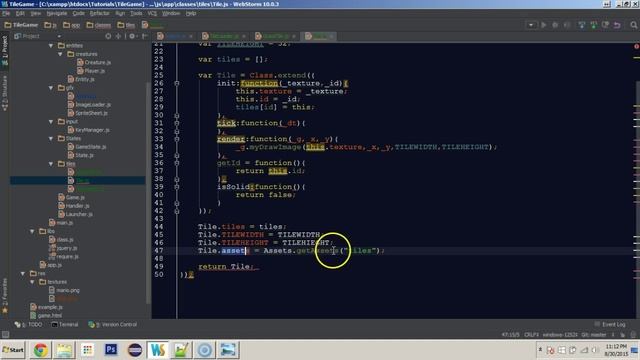This screenshot has height=360, width=640.
Task: Select game.html in project tree
Action: (46, 315)
